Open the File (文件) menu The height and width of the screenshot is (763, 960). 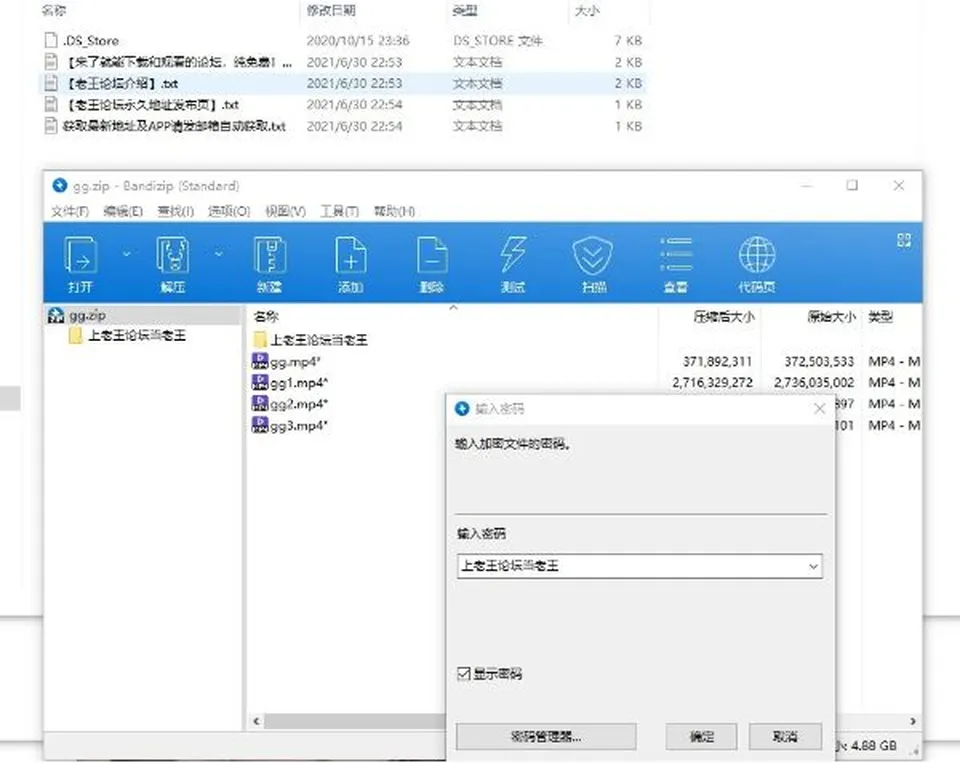(x=70, y=211)
